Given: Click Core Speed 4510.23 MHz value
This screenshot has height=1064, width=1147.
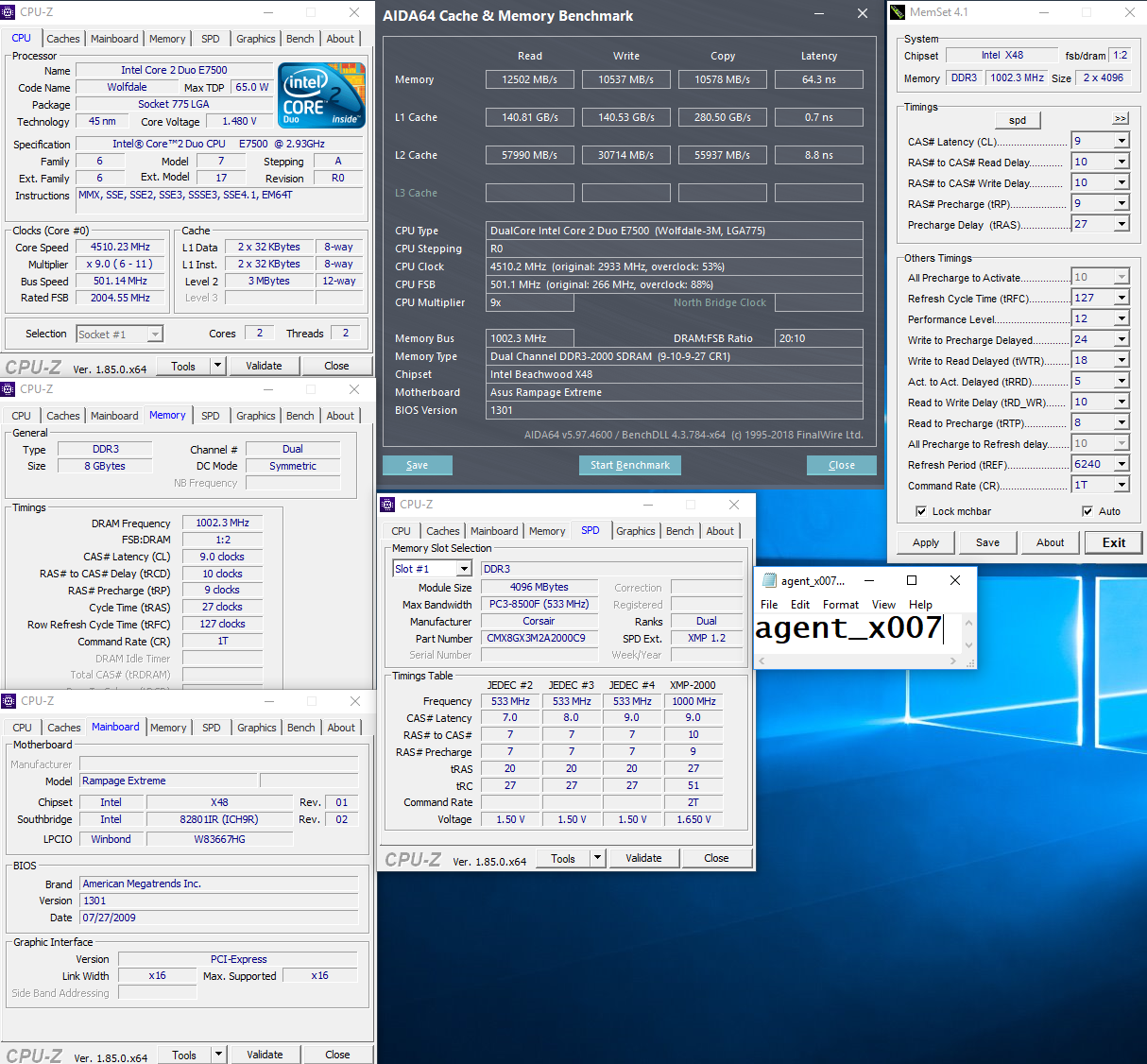Looking at the screenshot, I should point(121,247).
